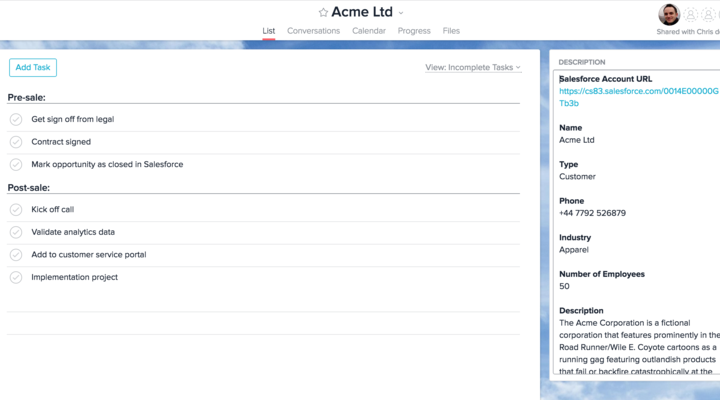Open the Files tab
The image size is (720, 400).
451,31
